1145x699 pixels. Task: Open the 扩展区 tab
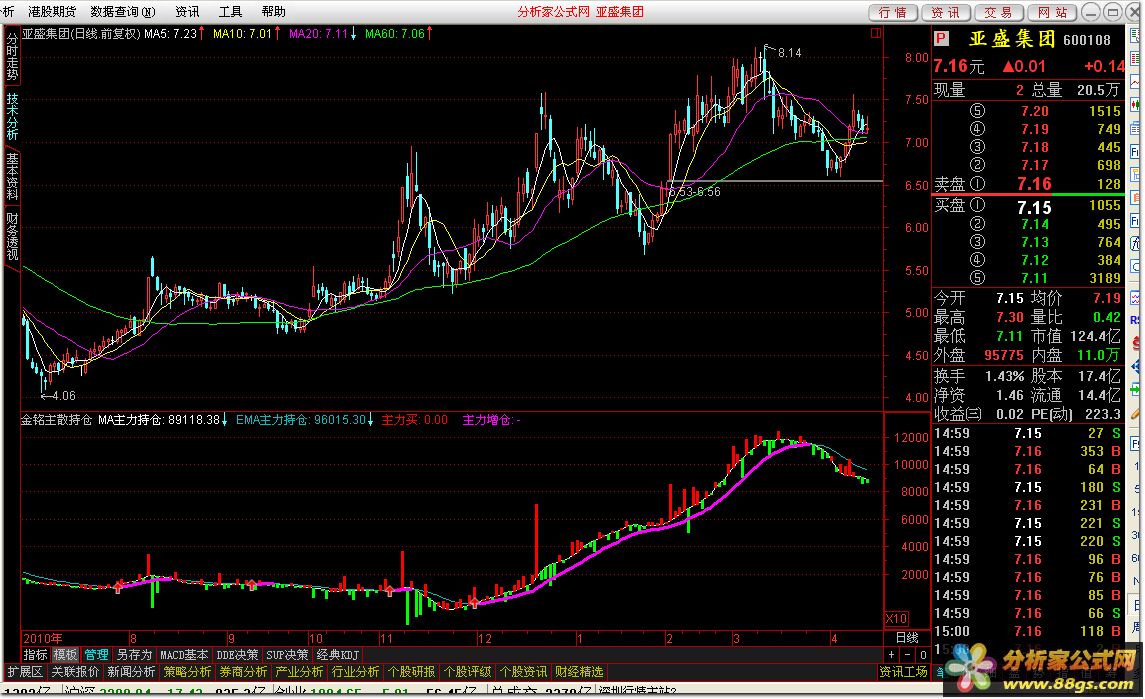pyautogui.click(x=26, y=672)
